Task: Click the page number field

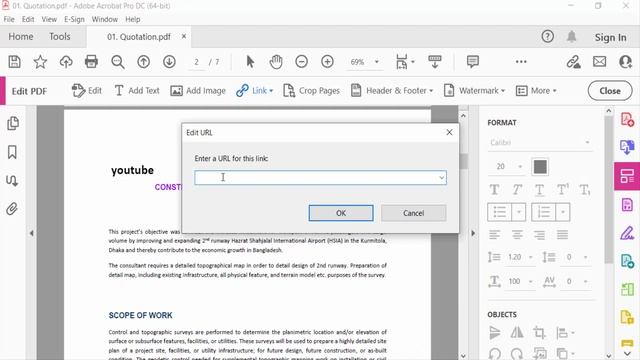Action: coord(196,62)
